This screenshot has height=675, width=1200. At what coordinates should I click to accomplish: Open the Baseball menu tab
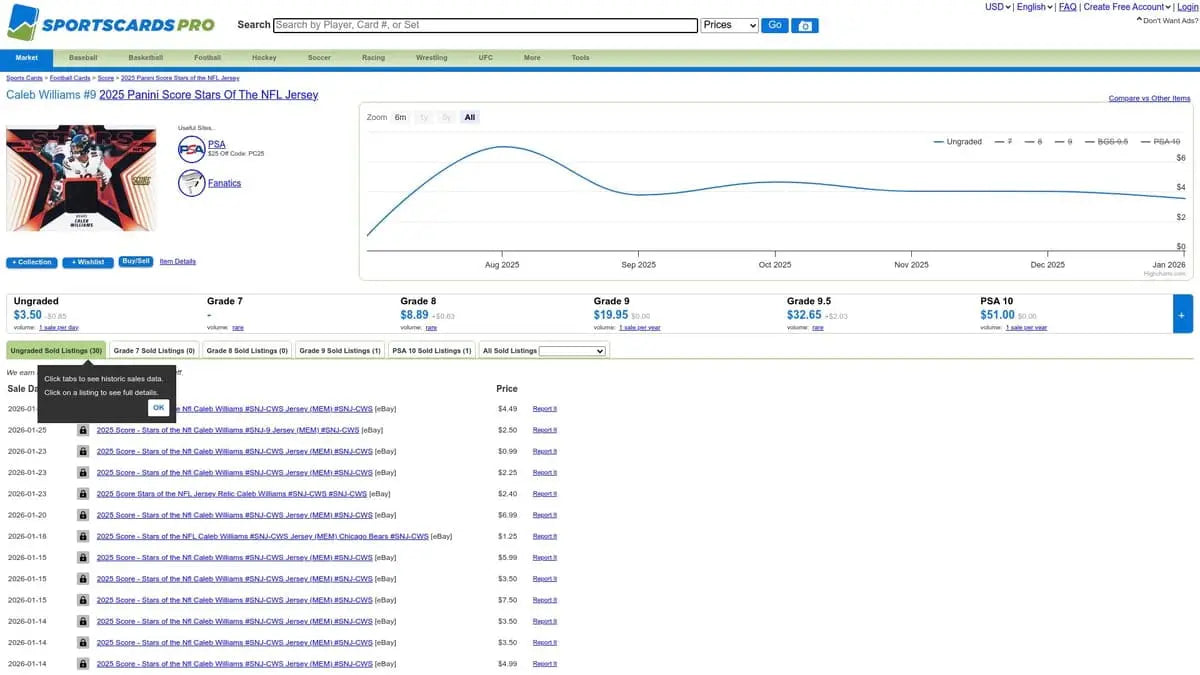(84, 58)
